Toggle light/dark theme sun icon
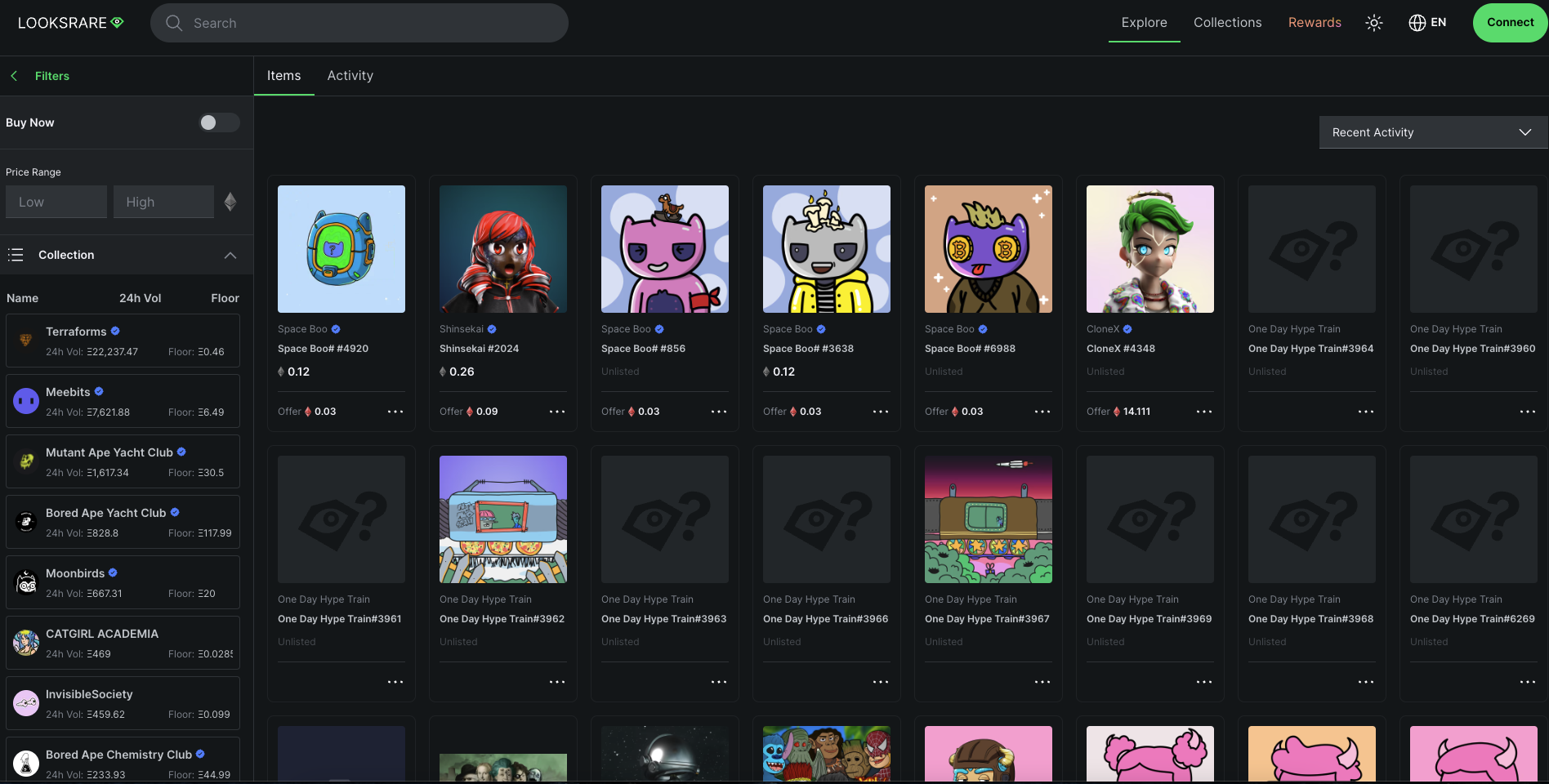The height and width of the screenshot is (784, 1549). (1374, 23)
